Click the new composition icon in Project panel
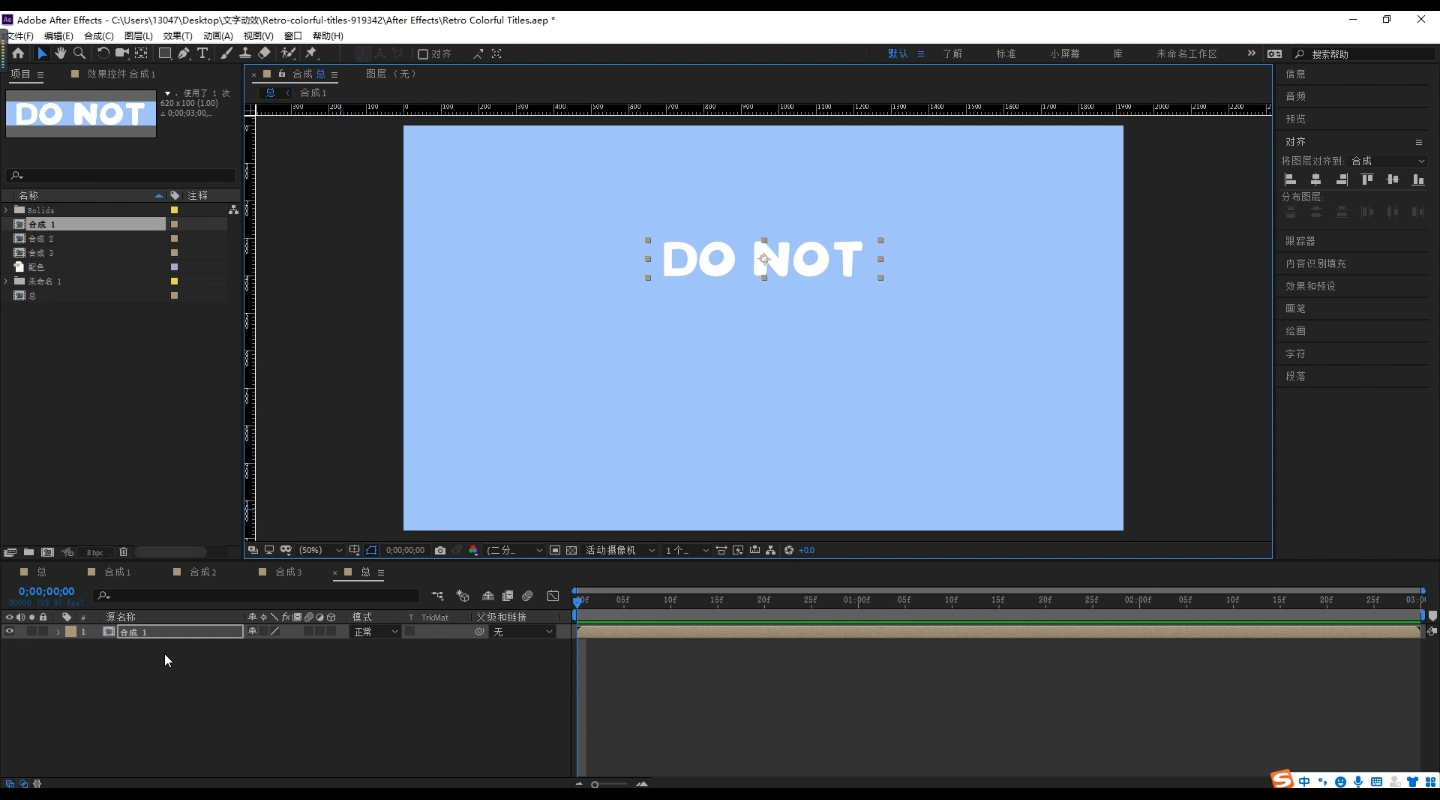 click(47, 552)
